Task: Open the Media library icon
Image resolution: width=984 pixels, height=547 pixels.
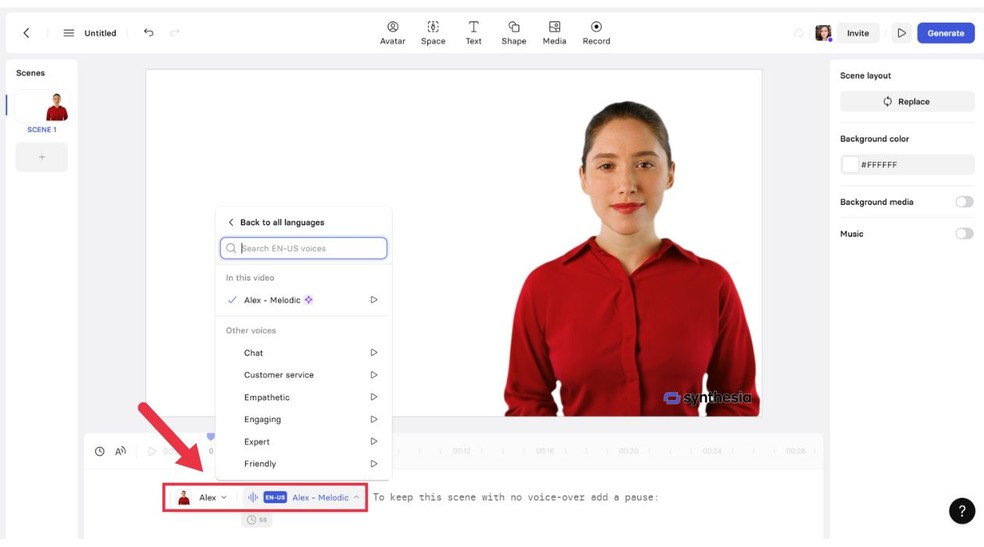Action: coord(554,32)
